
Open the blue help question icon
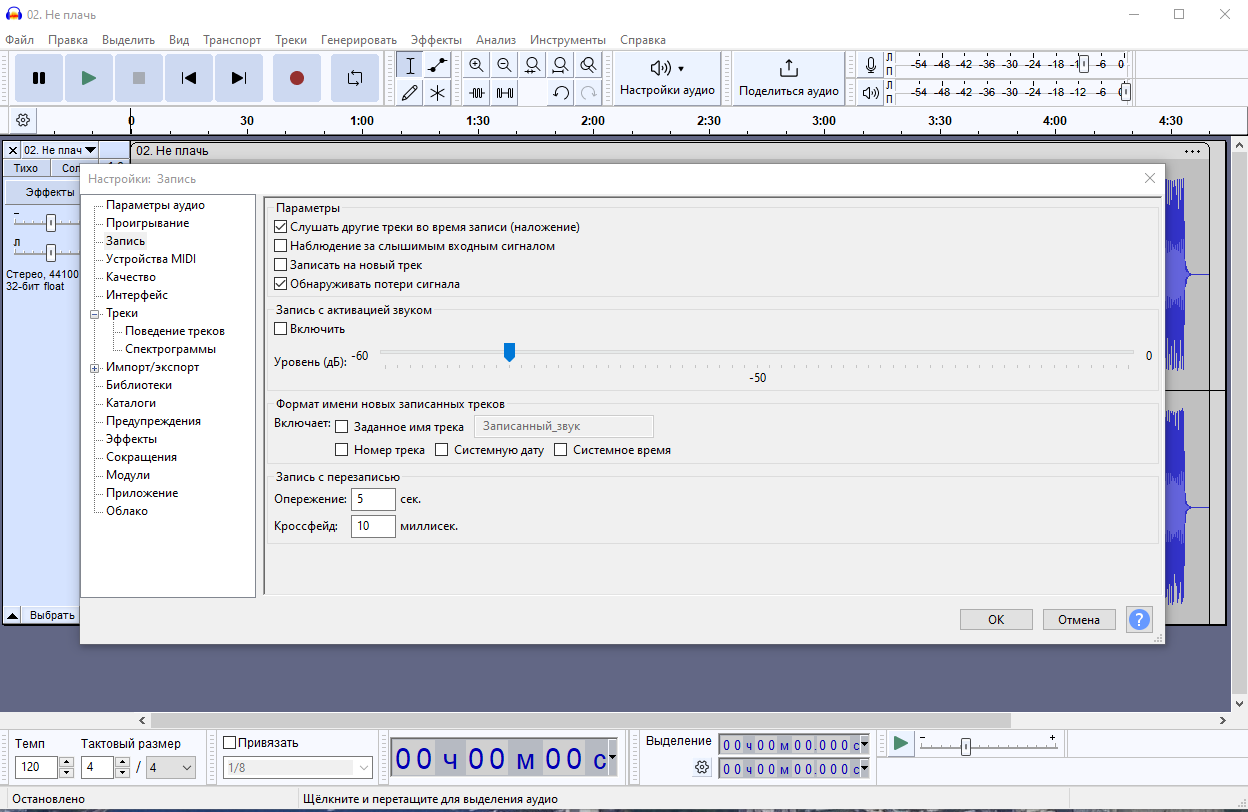click(x=1139, y=619)
